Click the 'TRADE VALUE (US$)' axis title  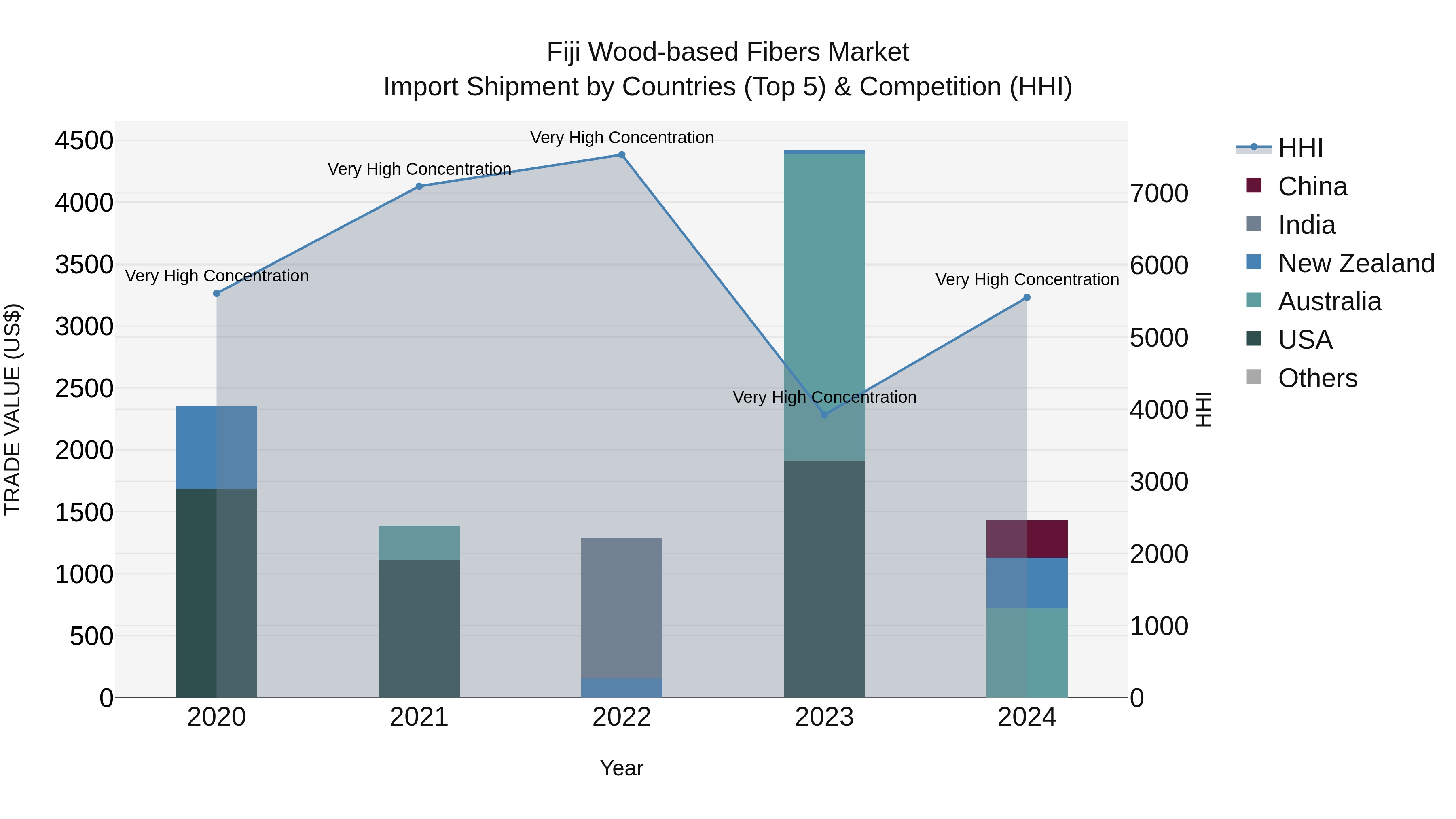click(x=13, y=410)
